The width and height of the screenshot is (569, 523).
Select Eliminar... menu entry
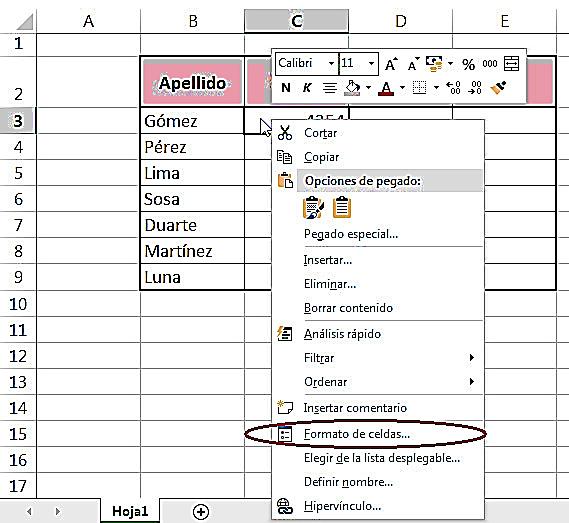coord(378,284)
